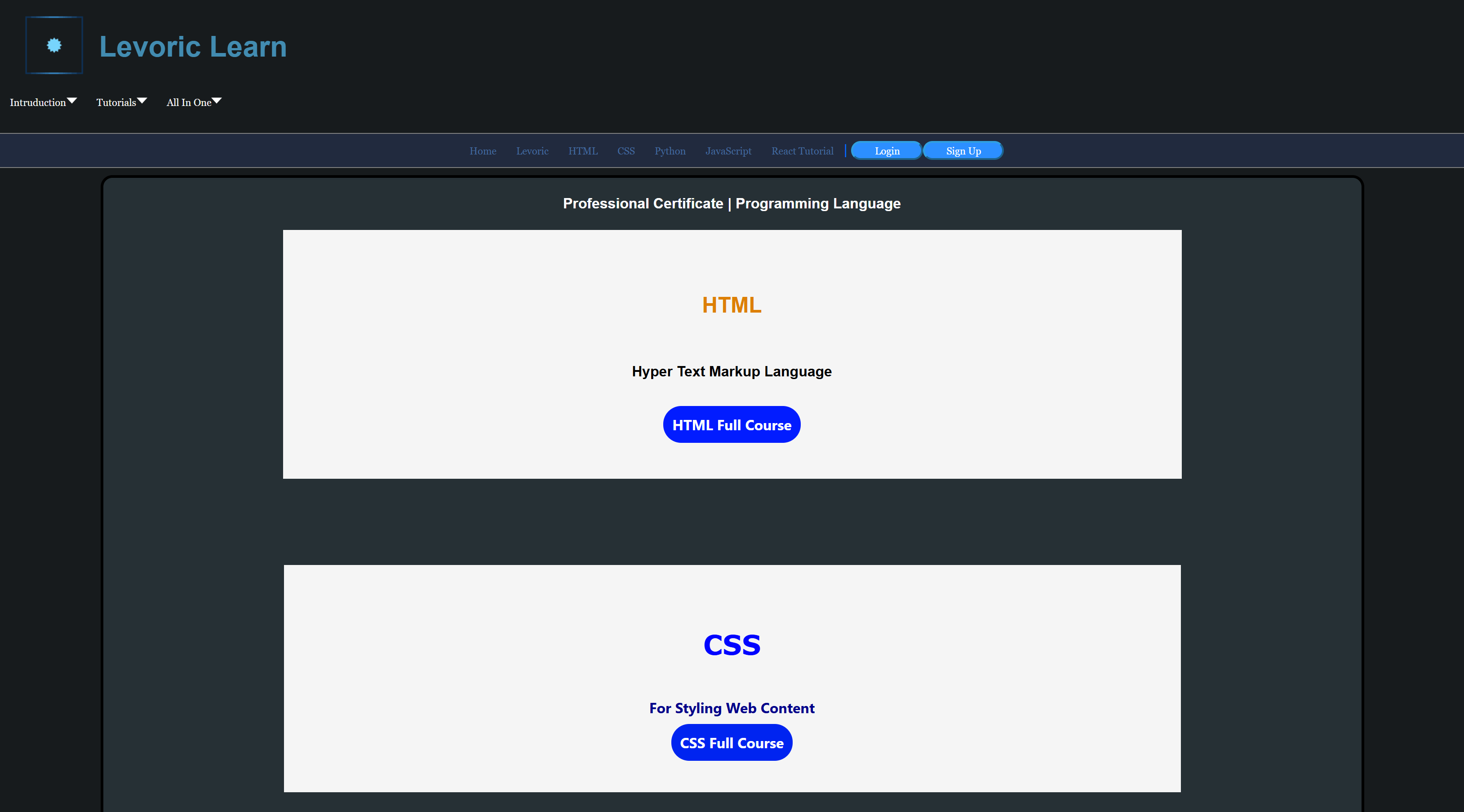
Task: Click the Levoric nav link icon
Action: pos(531,150)
